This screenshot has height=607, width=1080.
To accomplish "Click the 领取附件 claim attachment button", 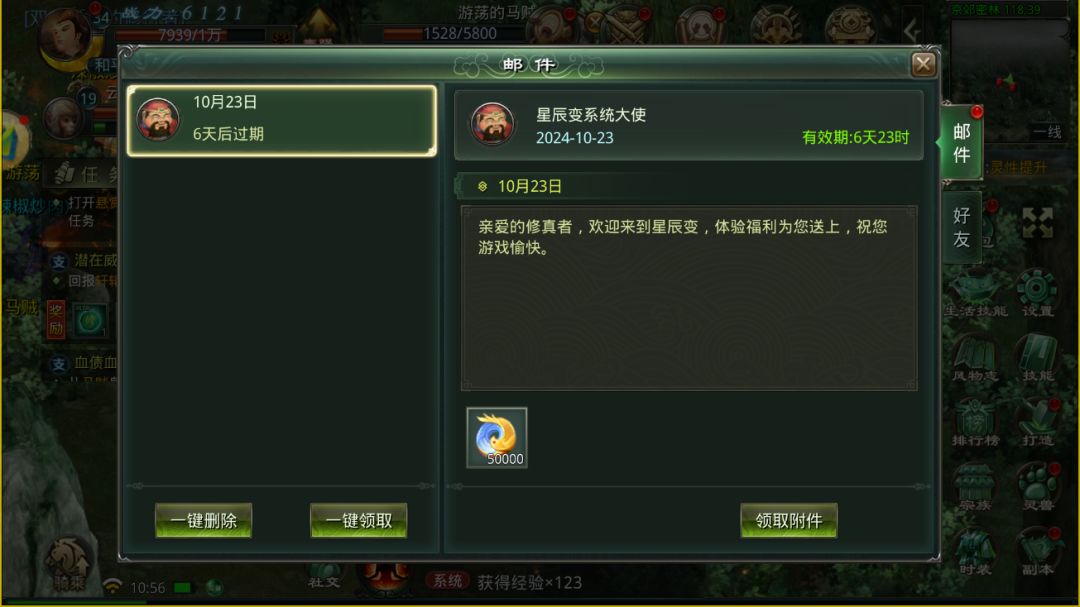I will (789, 520).
